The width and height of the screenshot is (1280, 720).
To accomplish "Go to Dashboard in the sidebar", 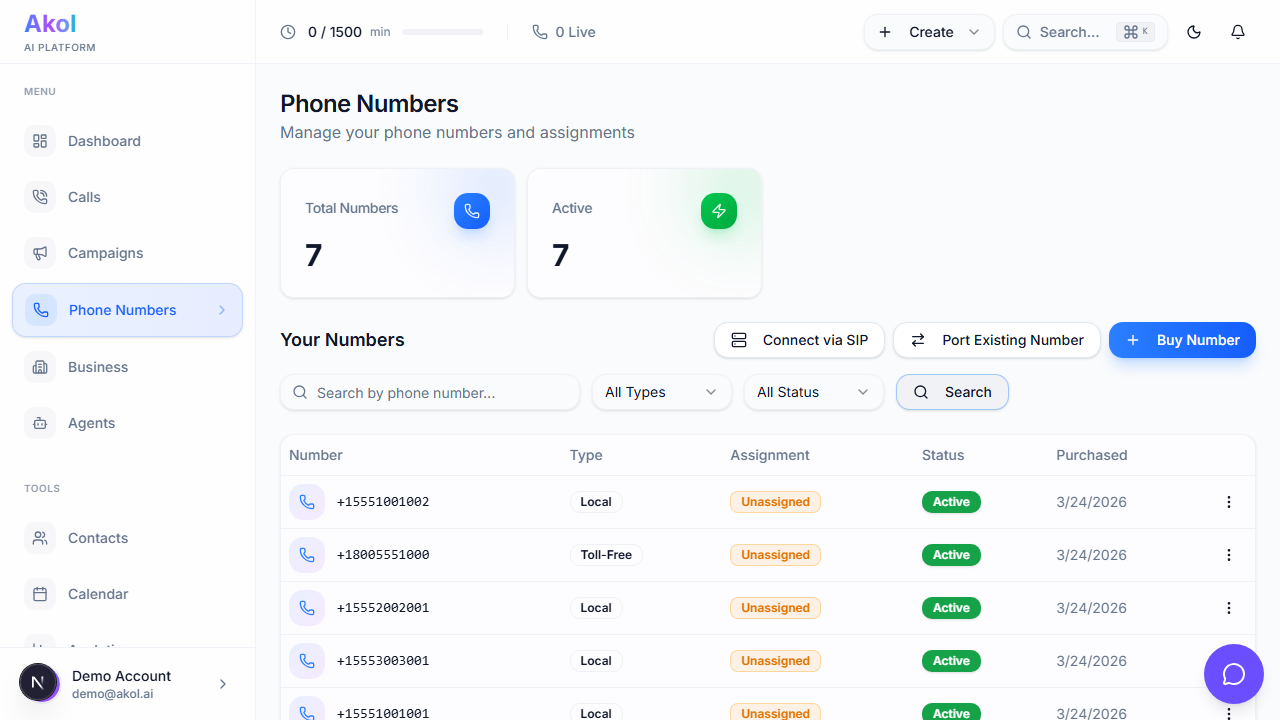I will pyautogui.click(x=104, y=141).
